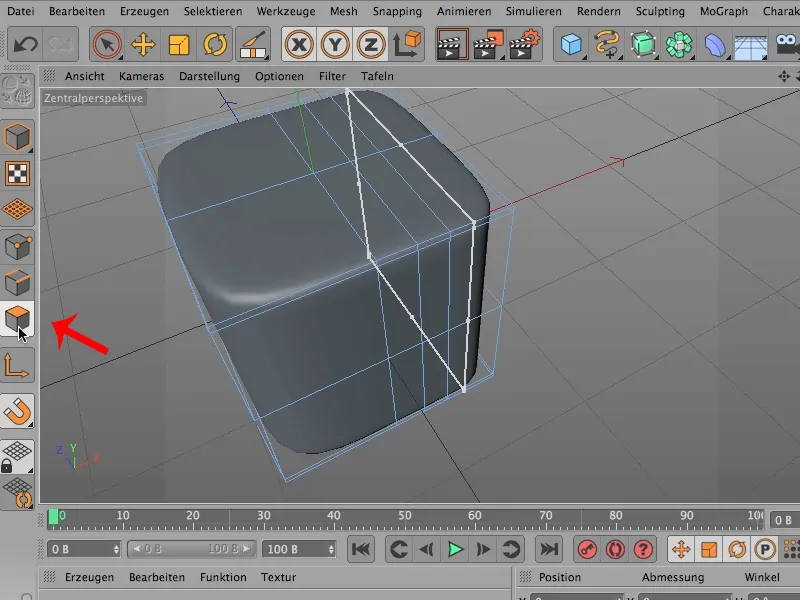Toggle Z axis lock
800x600 pixels.
pyautogui.click(x=370, y=44)
